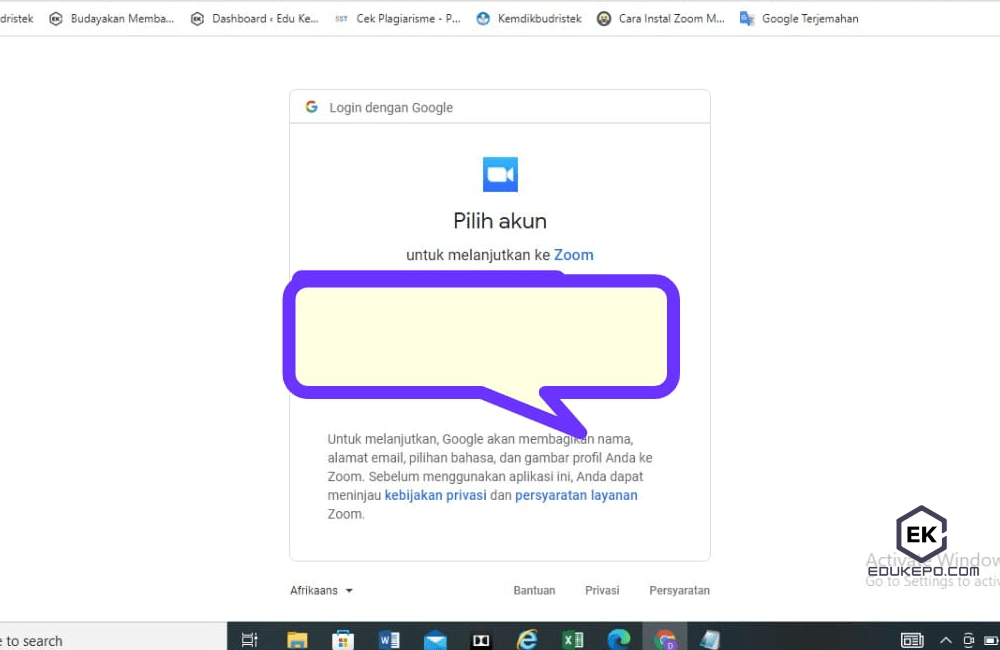Open the Google Terjemahan bookmark
Image resolution: width=1000 pixels, height=650 pixels.
798,18
